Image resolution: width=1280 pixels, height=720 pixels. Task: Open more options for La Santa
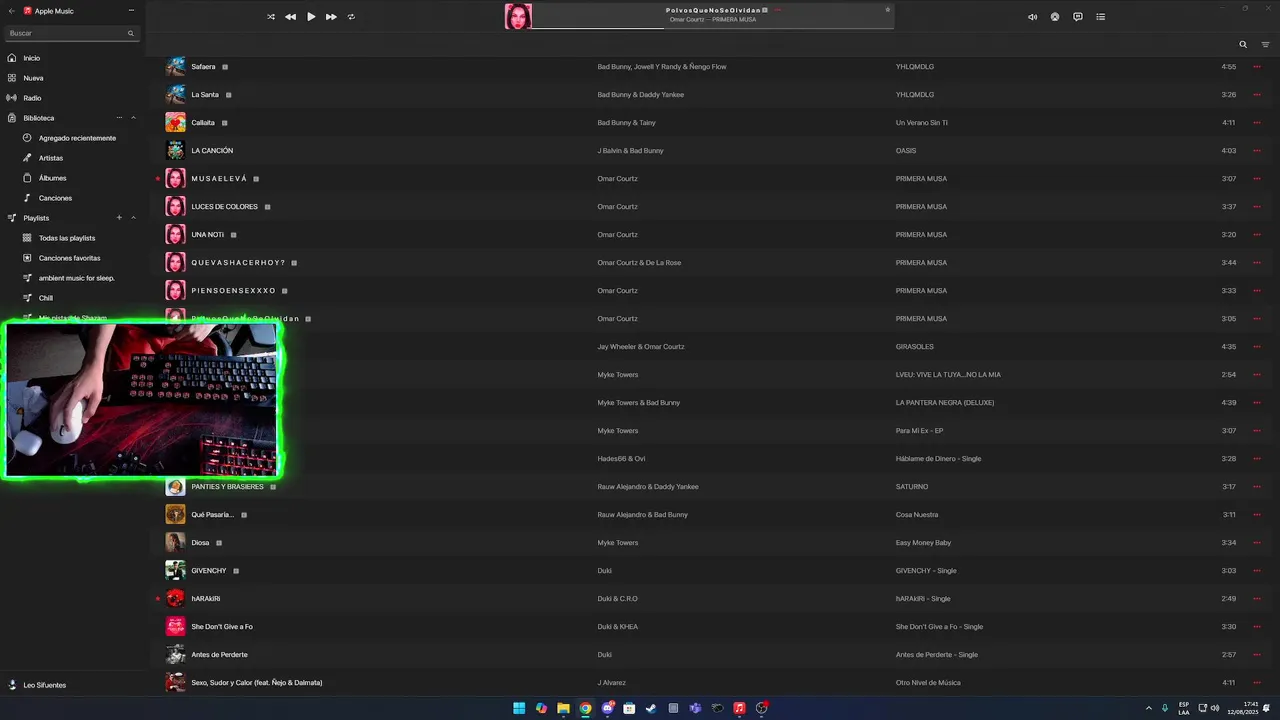click(x=1257, y=95)
